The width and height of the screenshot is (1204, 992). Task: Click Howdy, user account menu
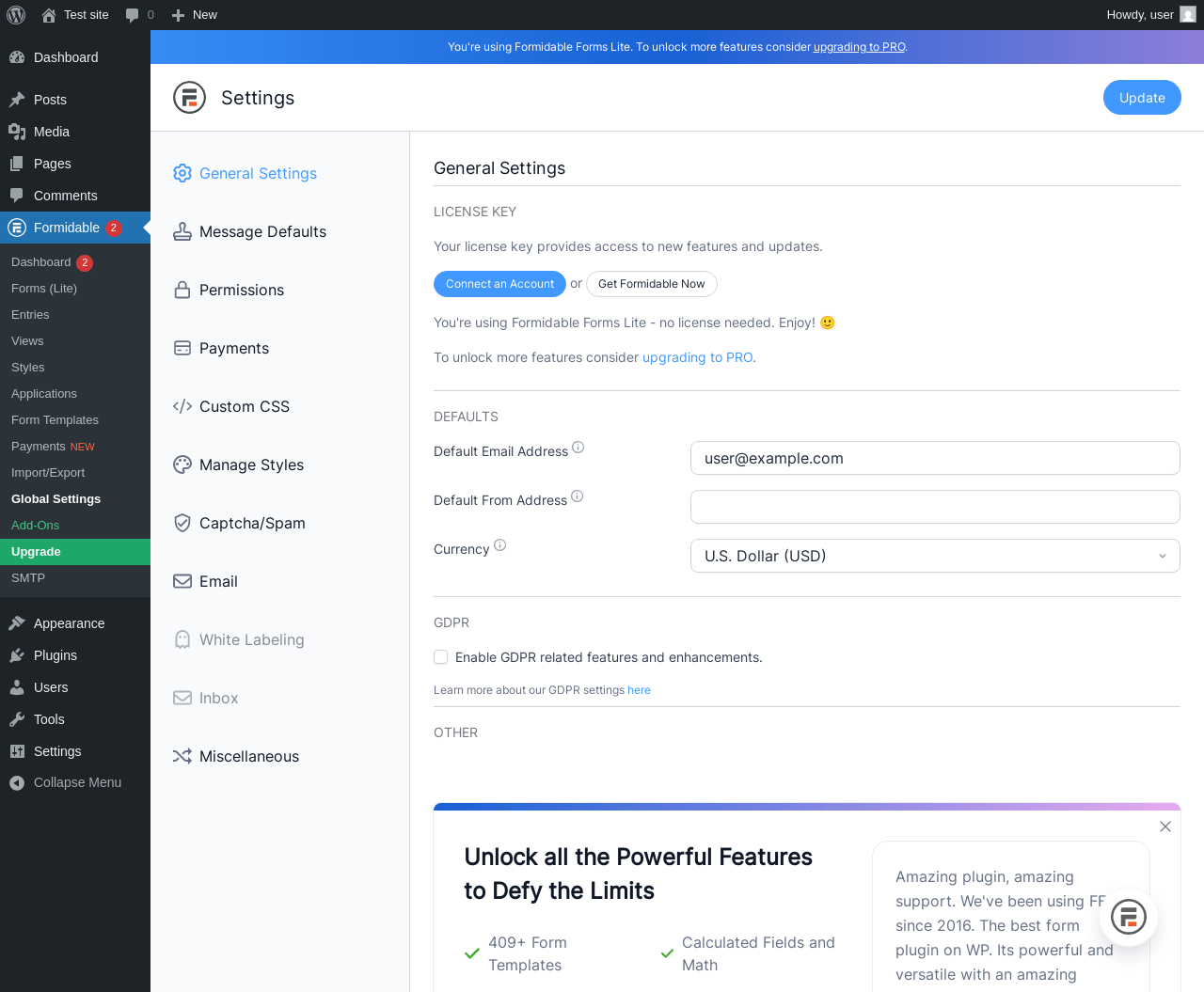click(x=1150, y=15)
